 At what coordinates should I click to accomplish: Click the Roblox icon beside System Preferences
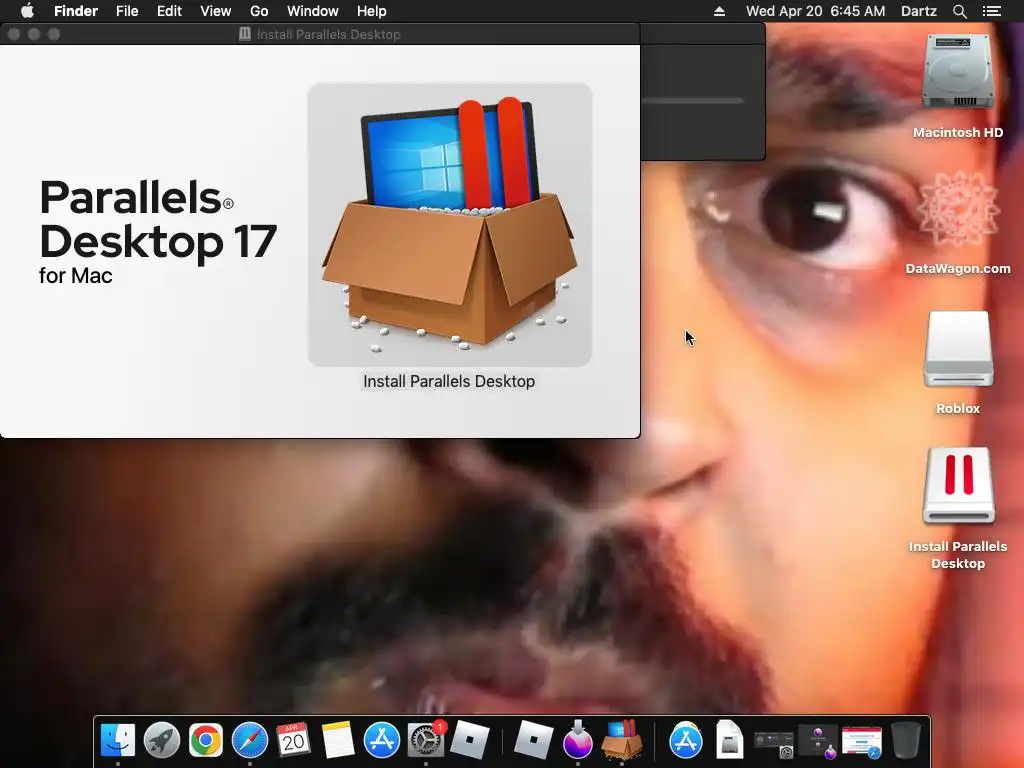pos(470,741)
